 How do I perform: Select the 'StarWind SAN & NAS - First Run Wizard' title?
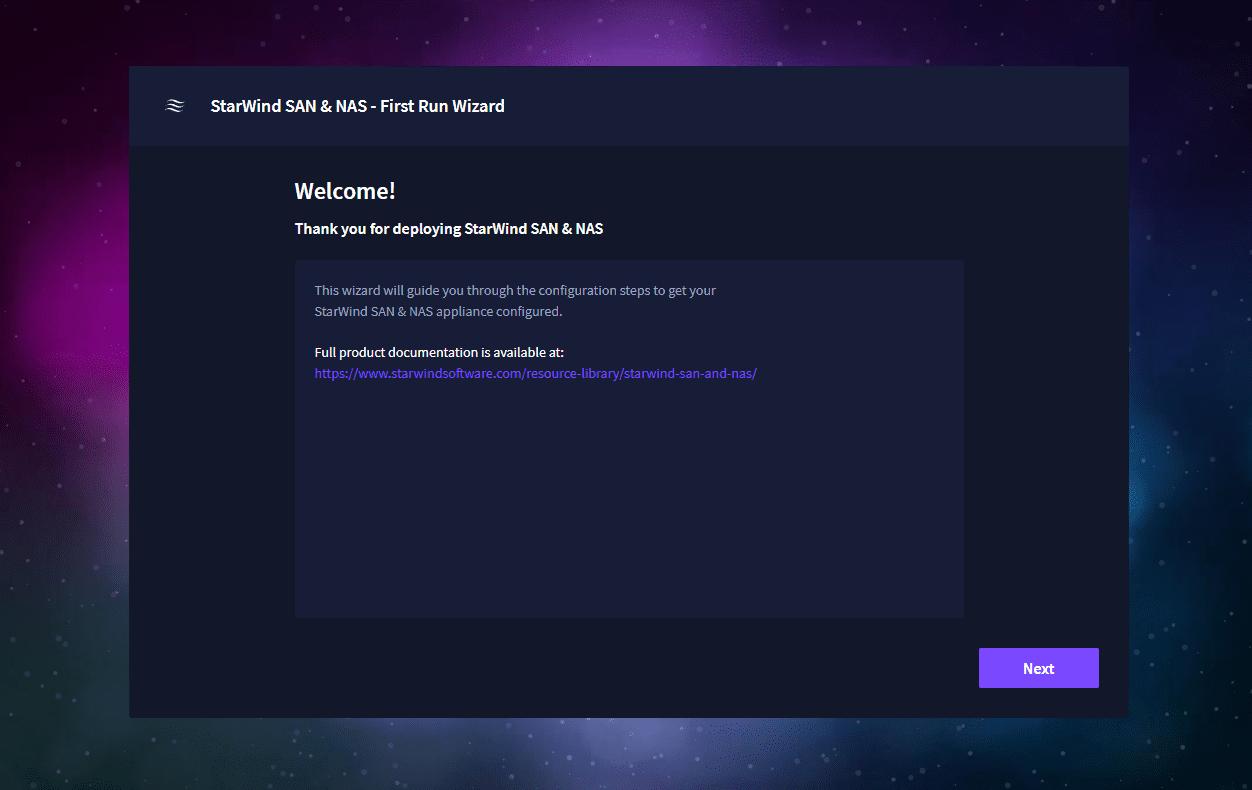(357, 106)
